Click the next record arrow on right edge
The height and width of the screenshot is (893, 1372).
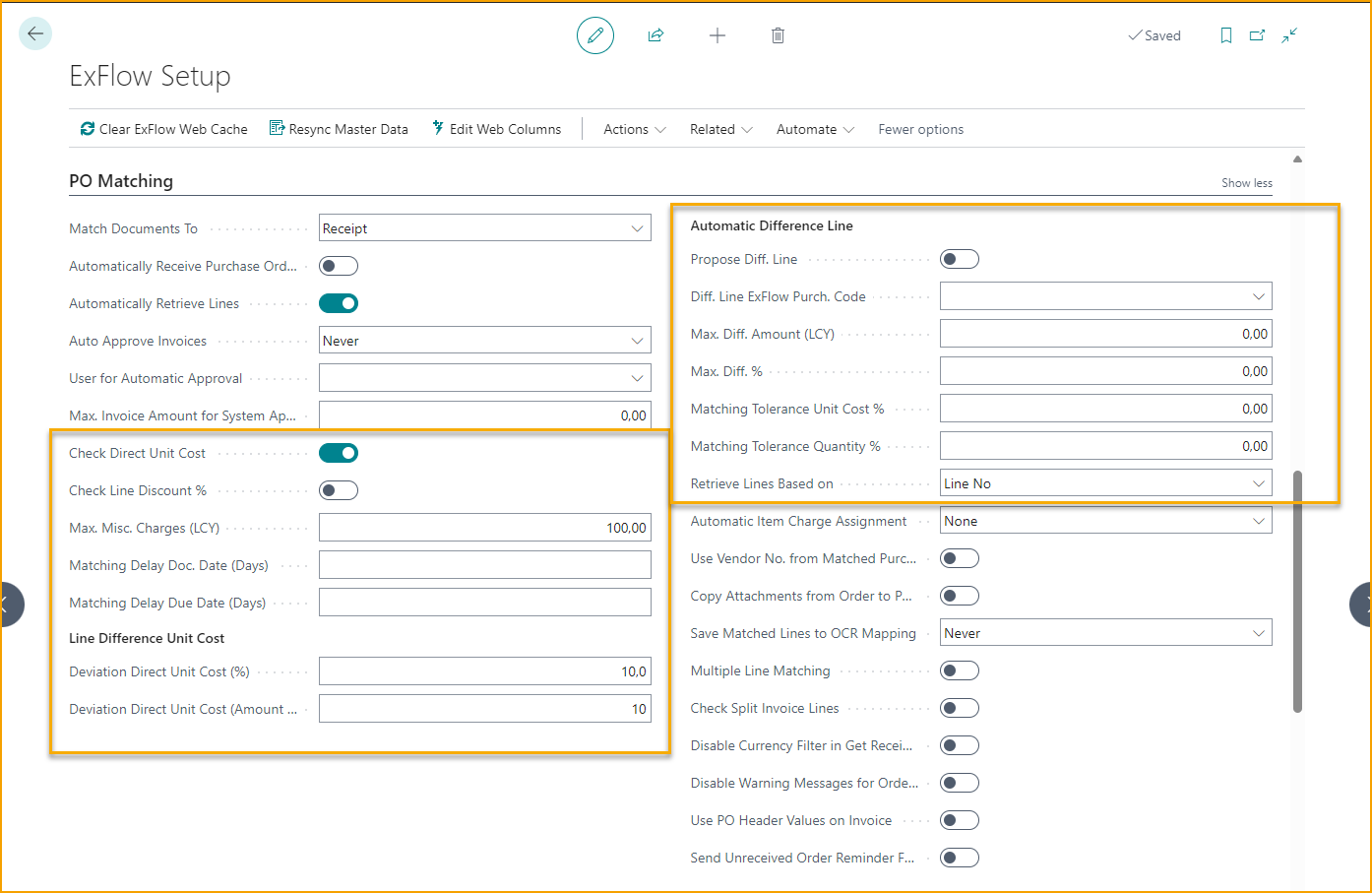coord(1361,605)
